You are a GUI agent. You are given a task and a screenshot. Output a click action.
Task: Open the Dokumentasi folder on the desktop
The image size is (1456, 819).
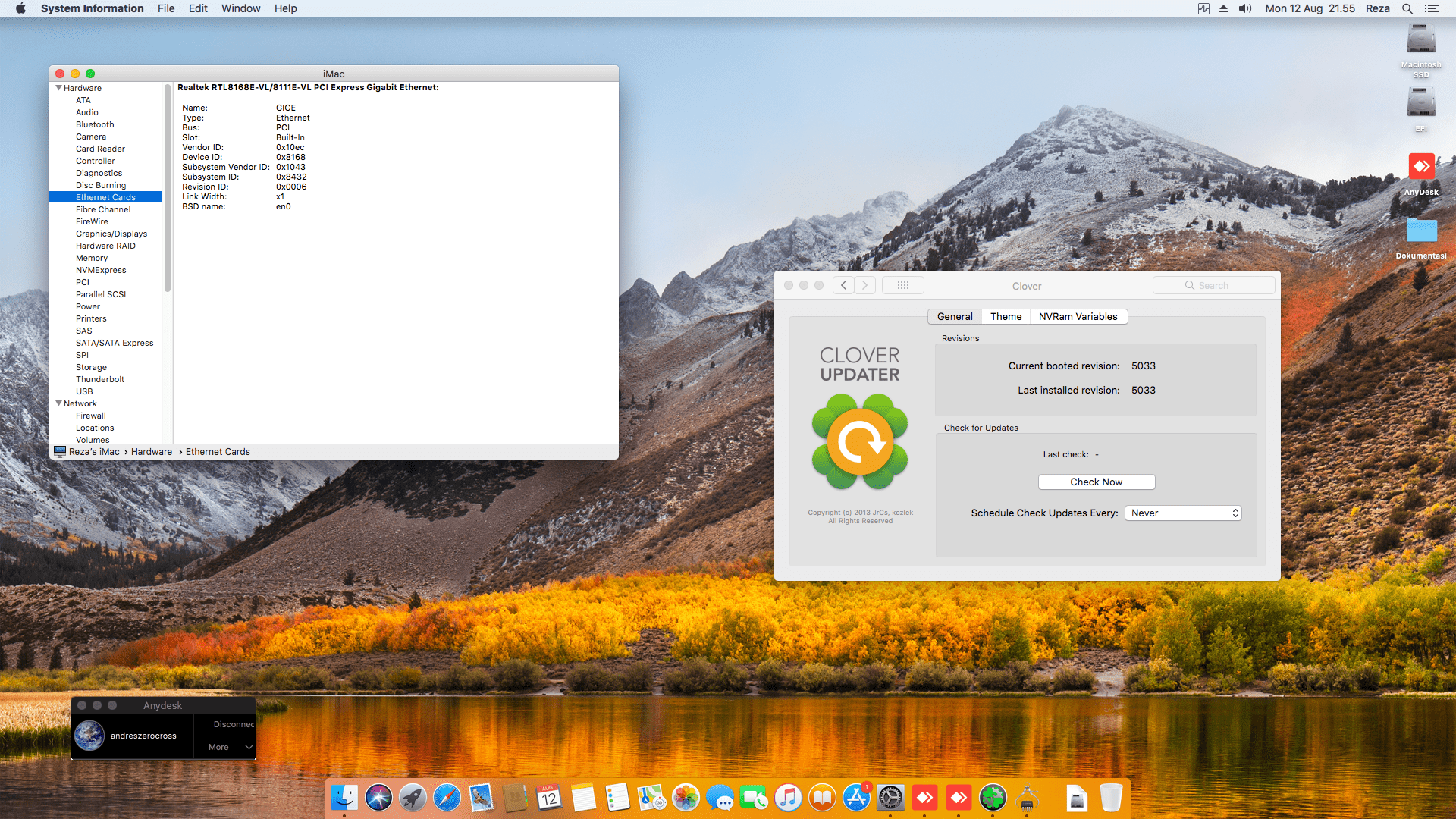(x=1420, y=231)
